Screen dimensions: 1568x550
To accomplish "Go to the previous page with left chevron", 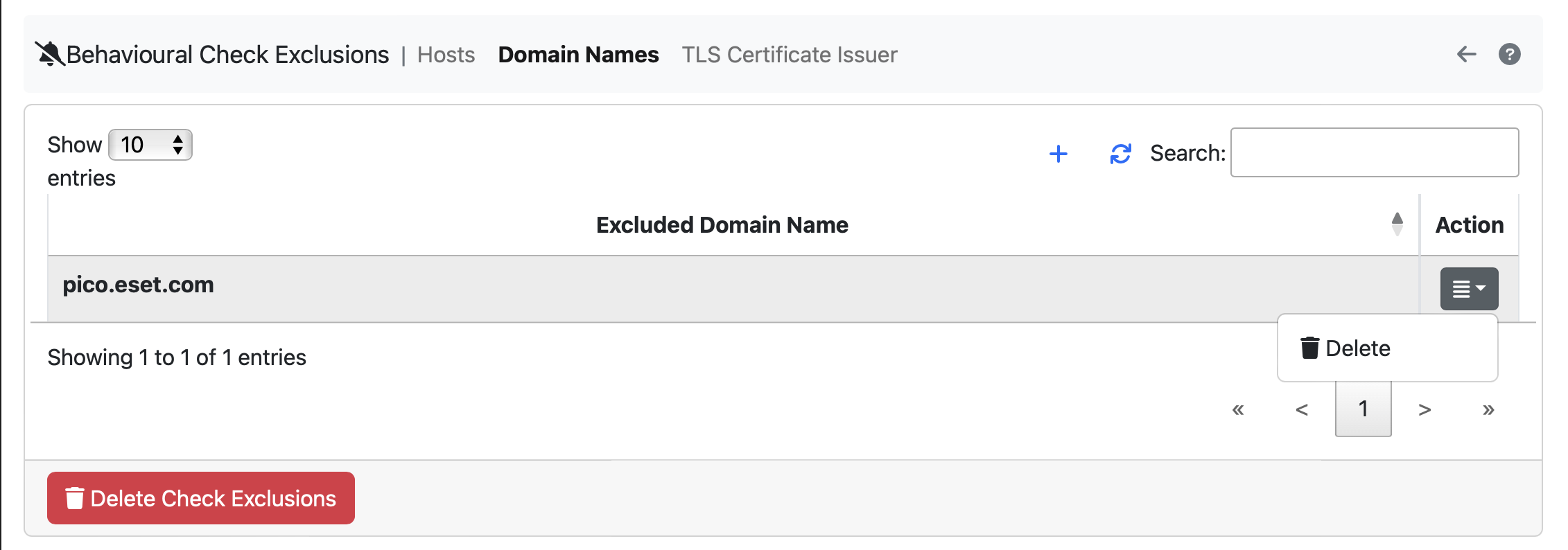I will pyautogui.click(x=1303, y=409).
